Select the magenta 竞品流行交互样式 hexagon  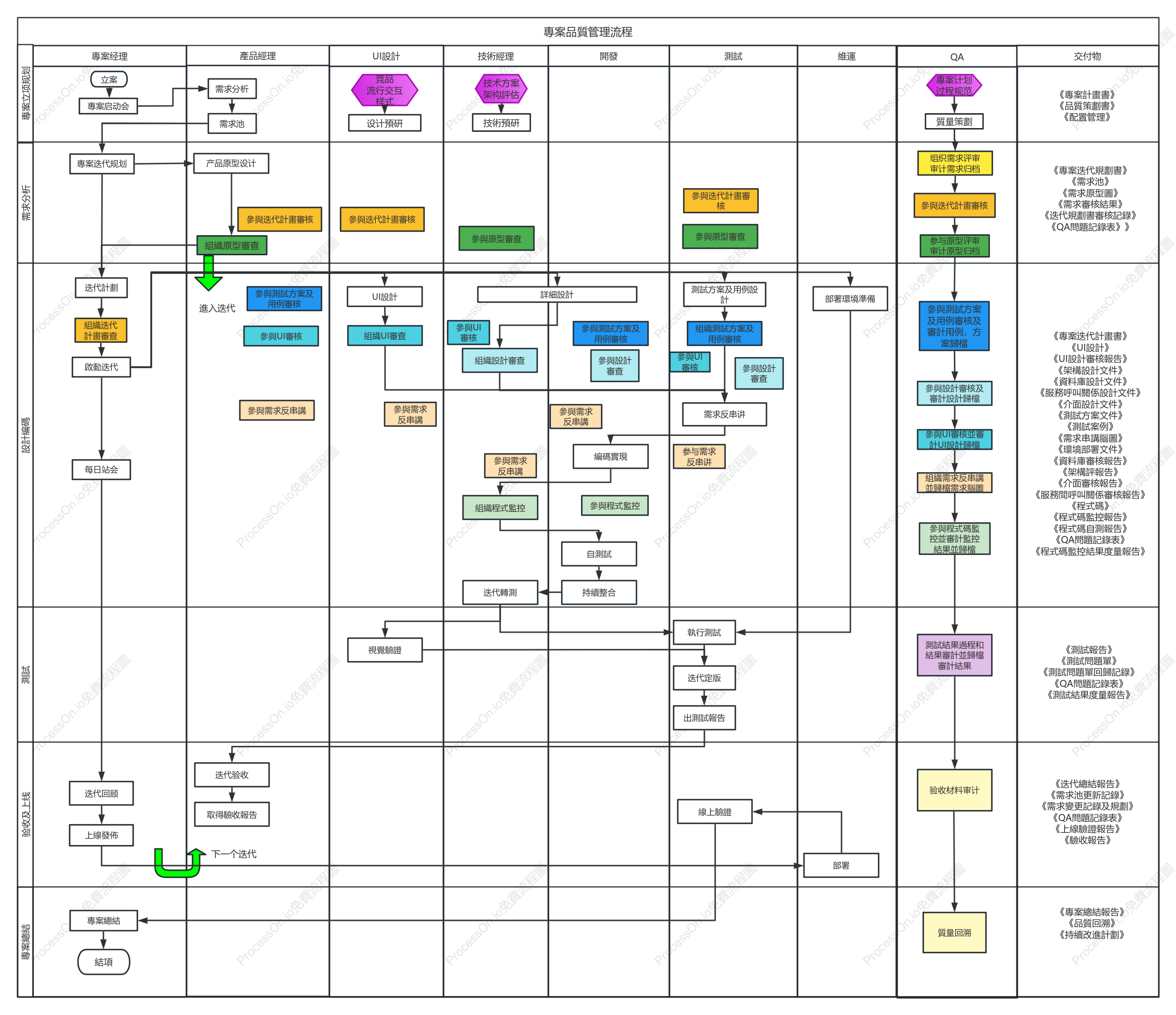(384, 90)
